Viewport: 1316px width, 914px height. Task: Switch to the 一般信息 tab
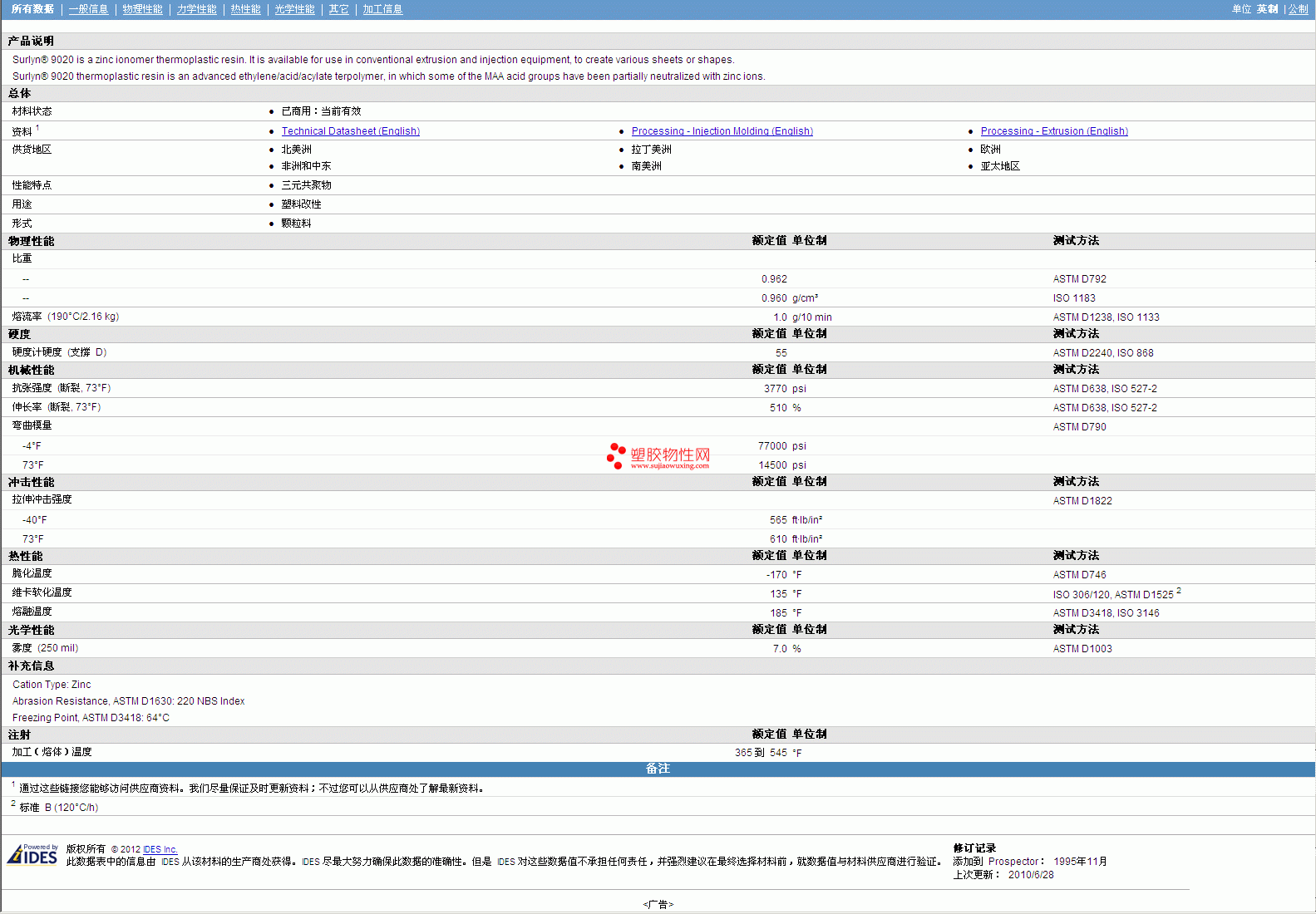[x=88, y=9]
